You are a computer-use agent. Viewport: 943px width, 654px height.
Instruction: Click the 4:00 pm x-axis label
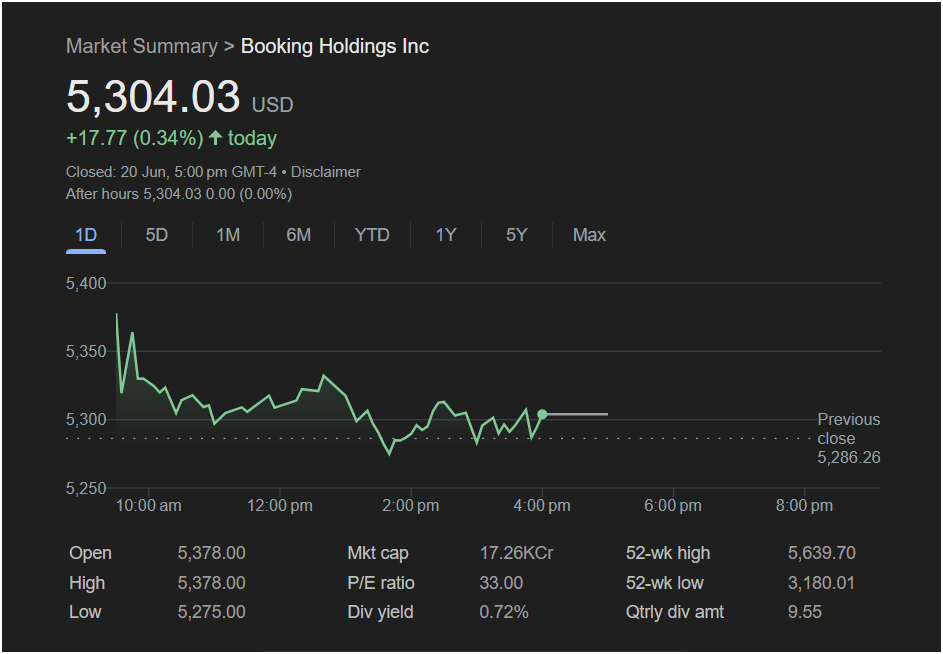(x=542, y=505)
